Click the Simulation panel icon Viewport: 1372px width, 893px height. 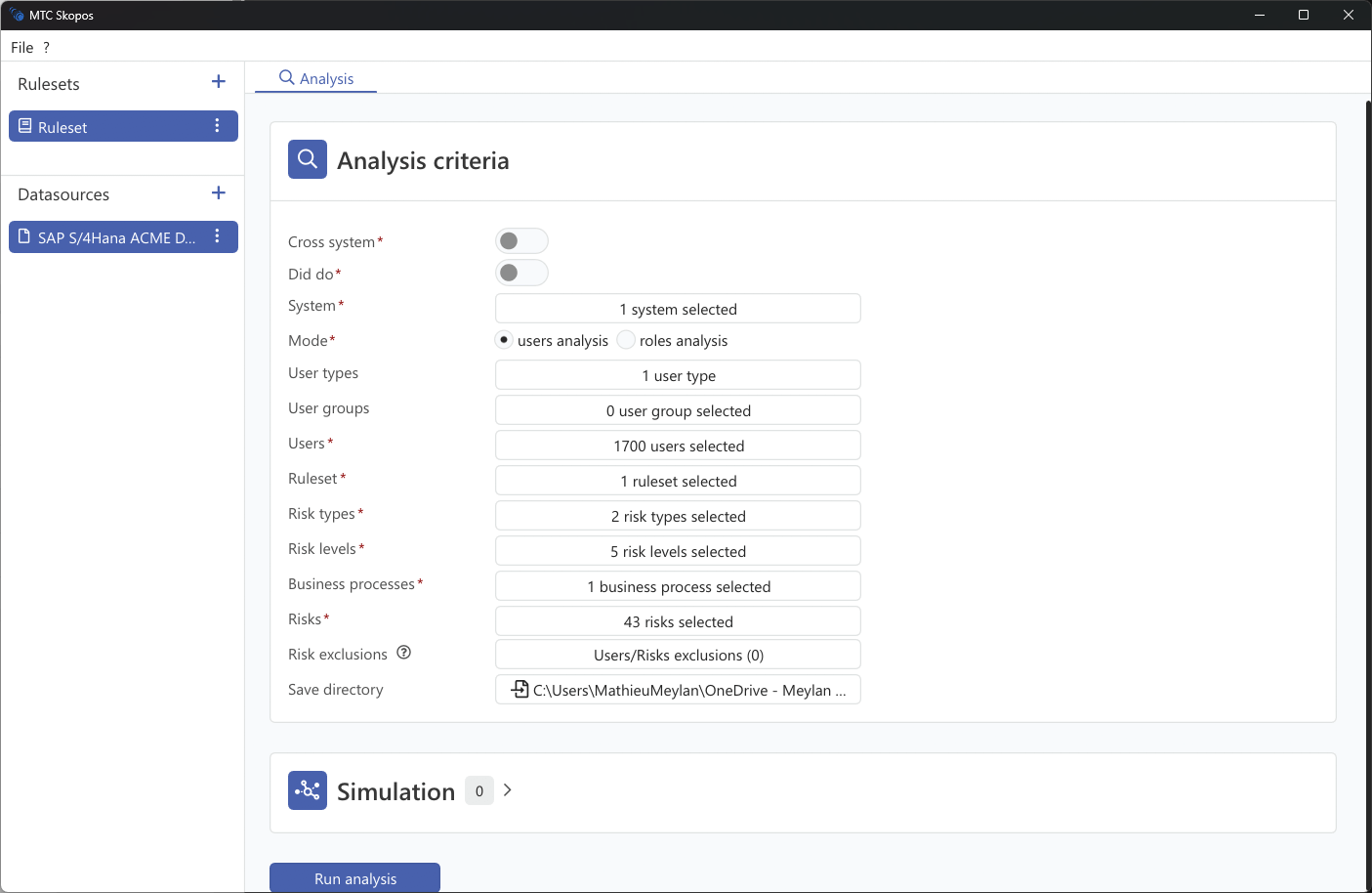tap(307, 789)
